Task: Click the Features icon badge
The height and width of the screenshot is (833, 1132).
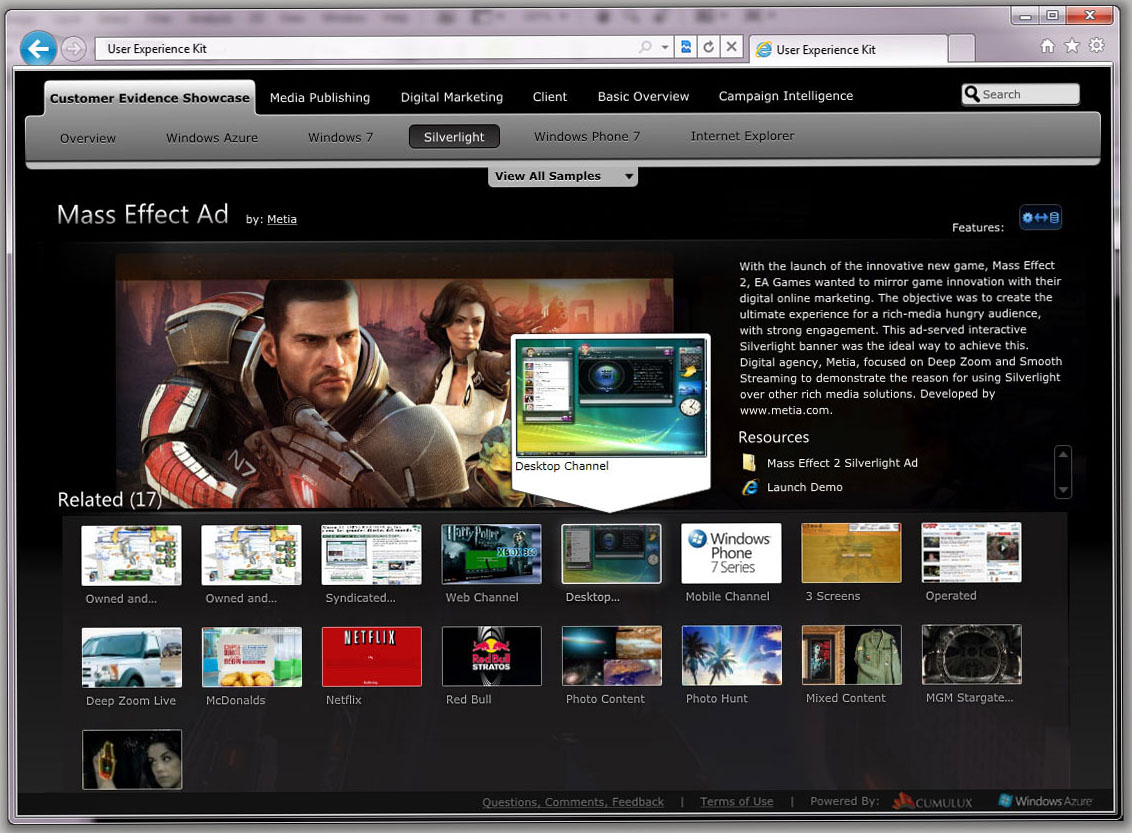Action: pos(1040,217)
